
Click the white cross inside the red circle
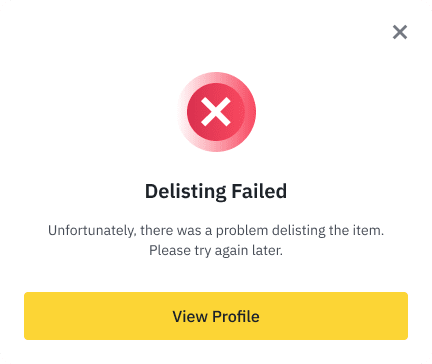216,112
